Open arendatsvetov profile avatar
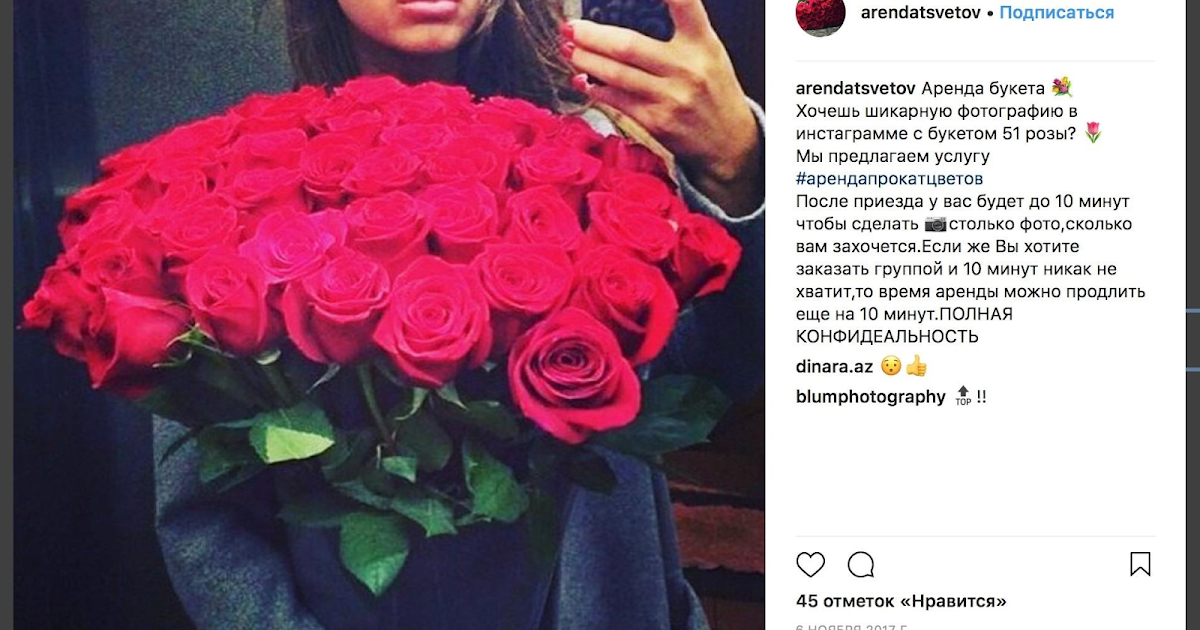 click(820, 15)
